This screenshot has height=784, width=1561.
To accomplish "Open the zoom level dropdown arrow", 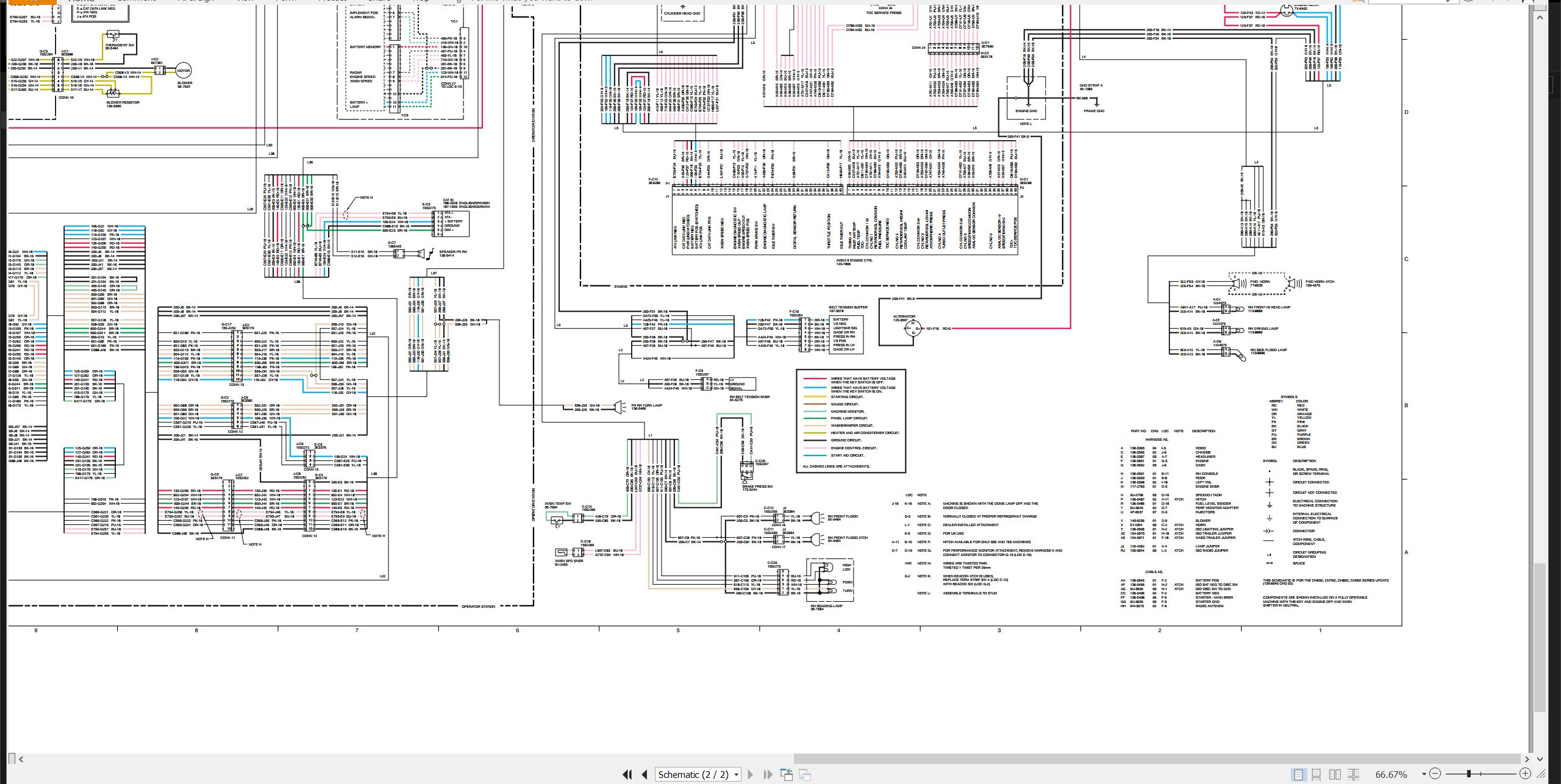I will [x=1424, y=774].
